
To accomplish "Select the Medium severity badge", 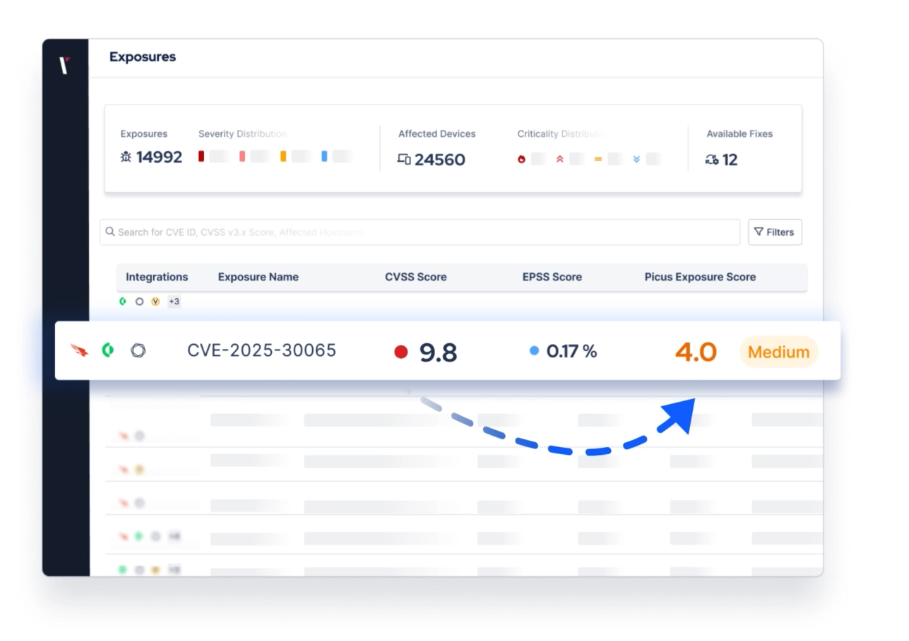I will tap(779, 352).
